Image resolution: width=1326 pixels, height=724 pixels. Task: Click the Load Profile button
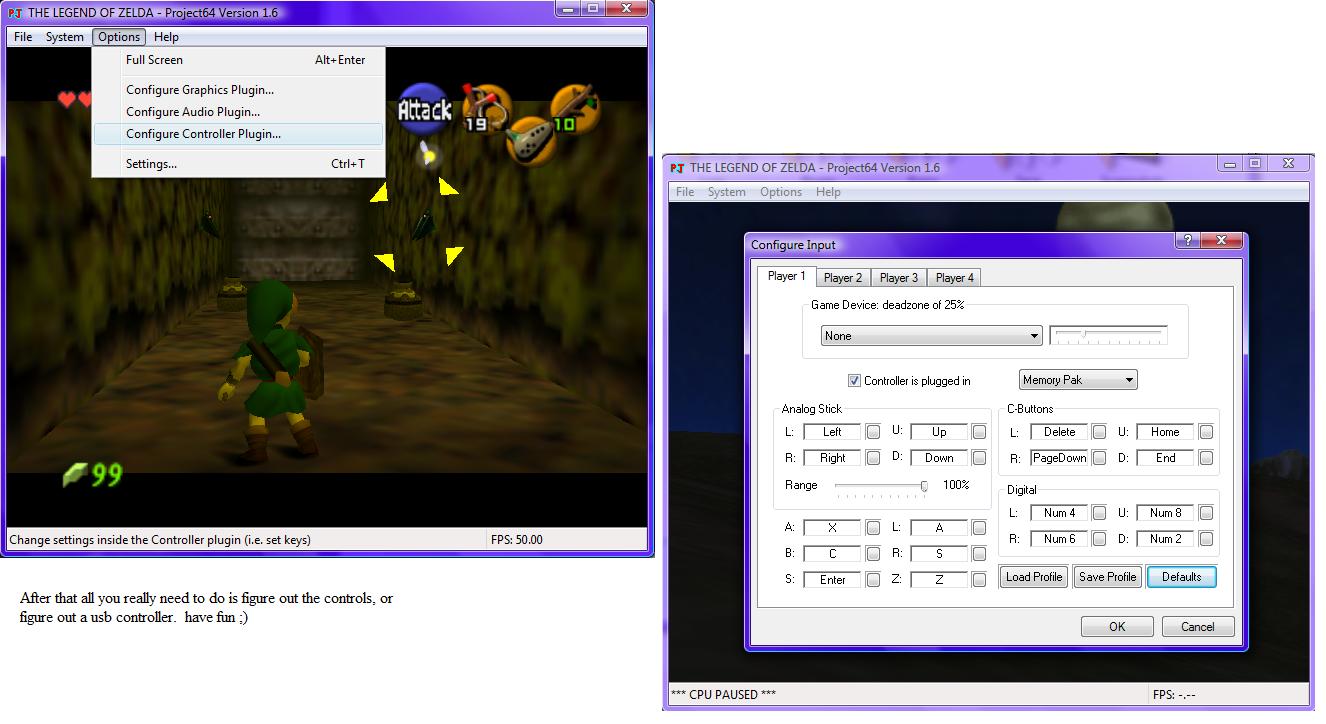(1034, 577)
